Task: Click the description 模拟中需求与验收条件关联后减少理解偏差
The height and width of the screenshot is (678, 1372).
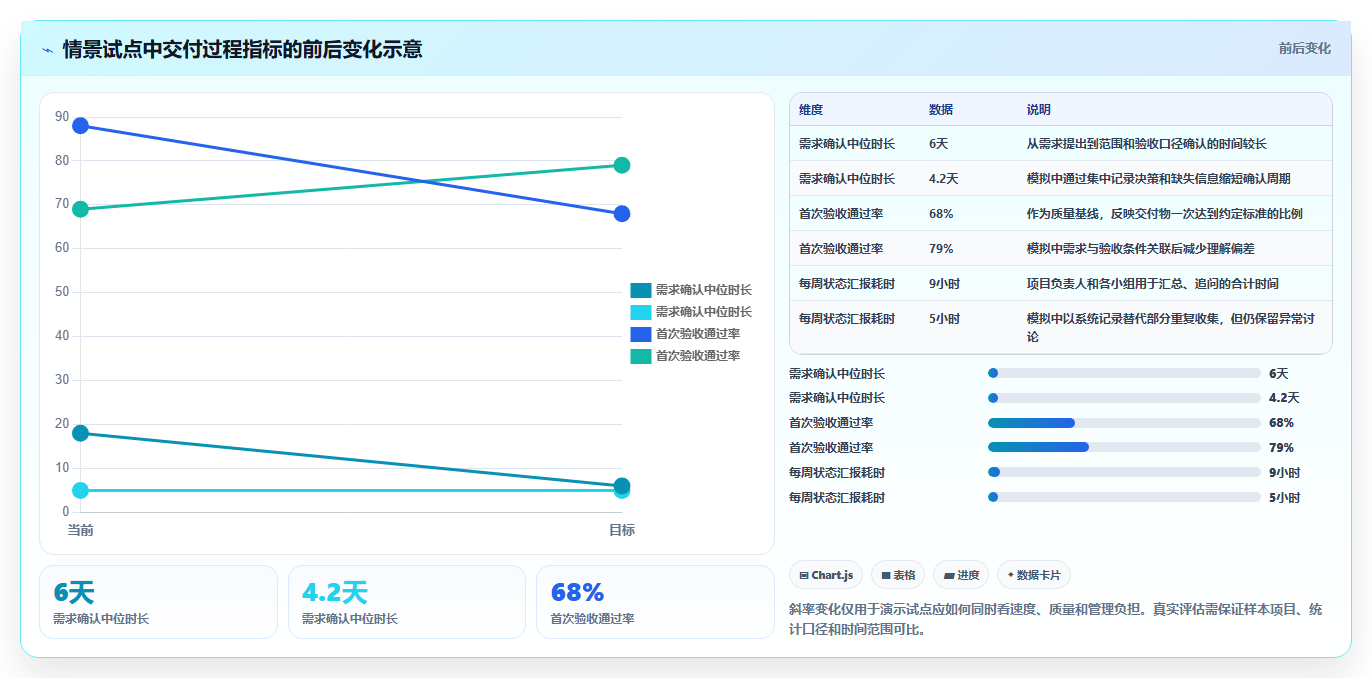Action: [x=1140, y=249]
